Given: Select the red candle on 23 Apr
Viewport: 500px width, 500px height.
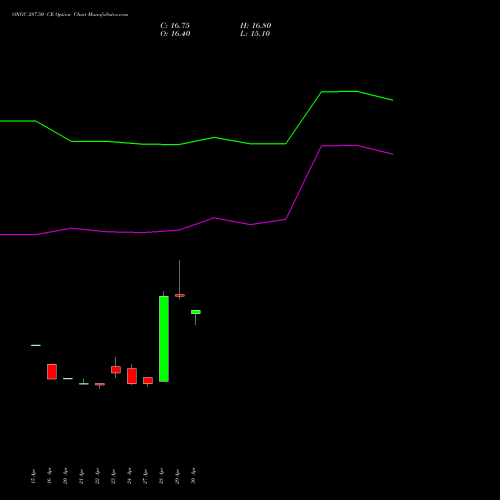Looking at the screenshot, I should [116, 369].
